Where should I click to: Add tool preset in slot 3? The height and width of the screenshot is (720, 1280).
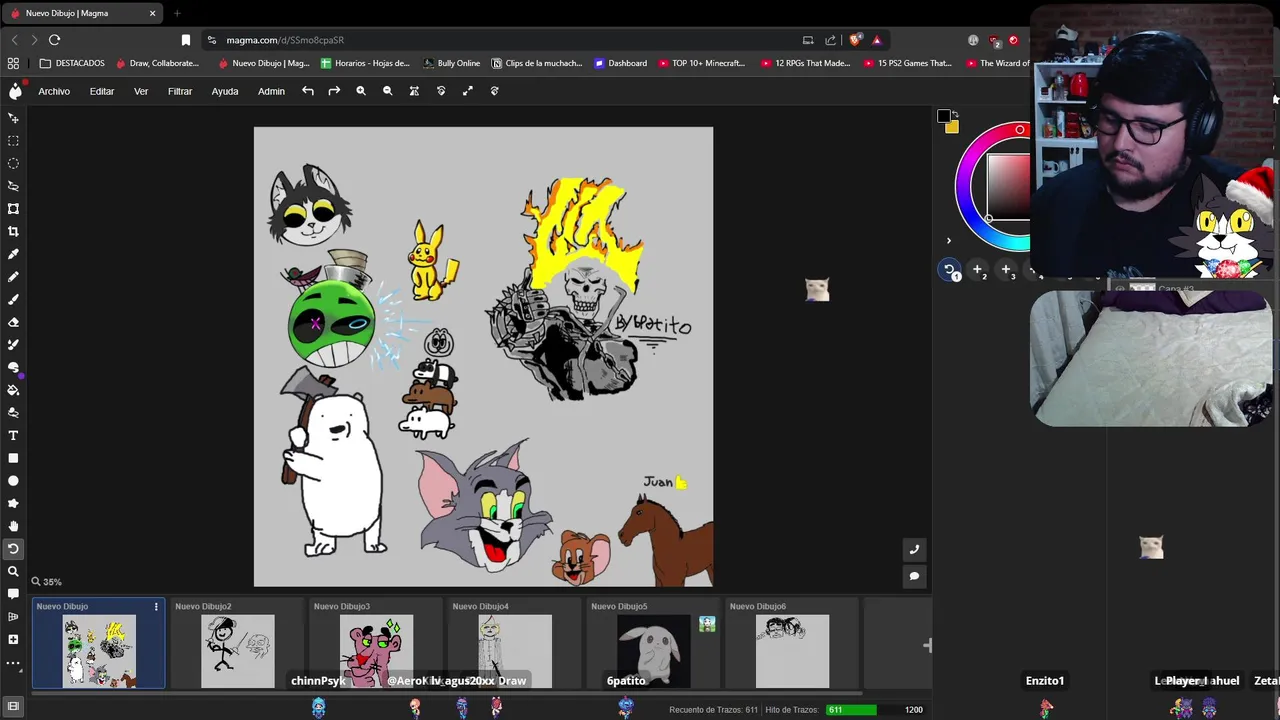pyautogui.click(x=1006, y=270)
